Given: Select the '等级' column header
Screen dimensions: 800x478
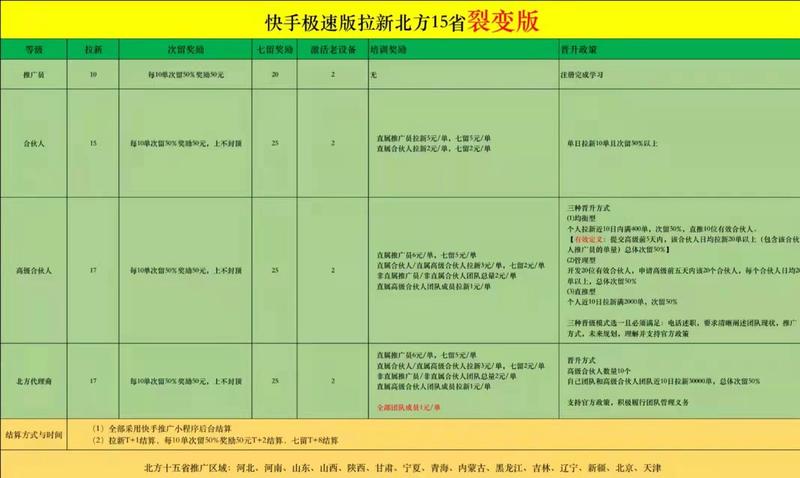Looking at the screenshot, I should tap(34, 49).
